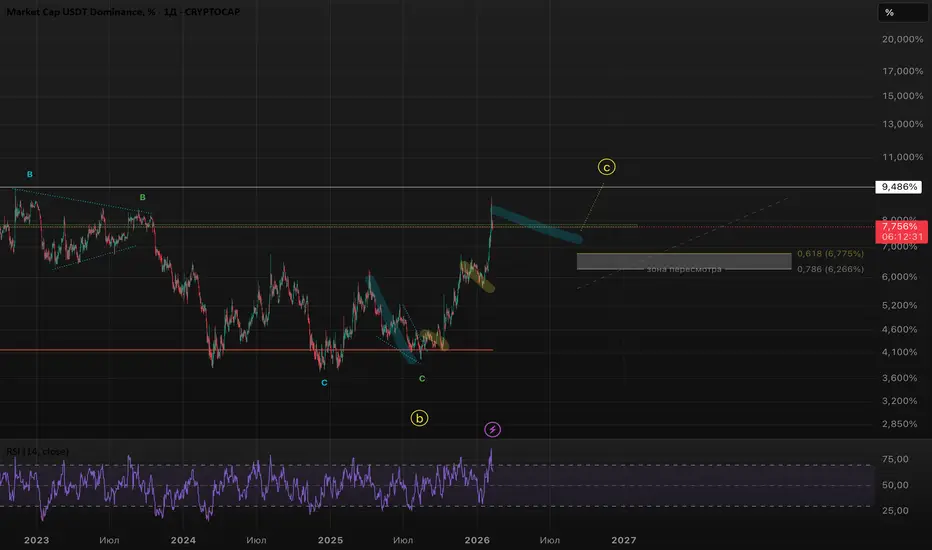This screenshot has width=932, height=550.
Task: Select the cyan 'C' wave label
Action: tap(324, 382)
